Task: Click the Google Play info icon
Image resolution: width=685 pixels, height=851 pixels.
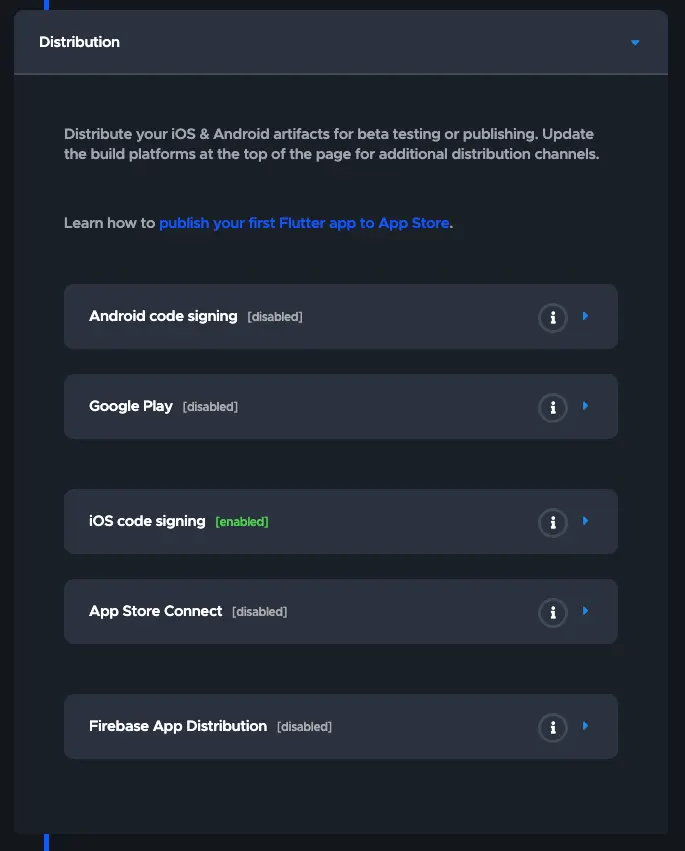Action: [x=552, y=407]
